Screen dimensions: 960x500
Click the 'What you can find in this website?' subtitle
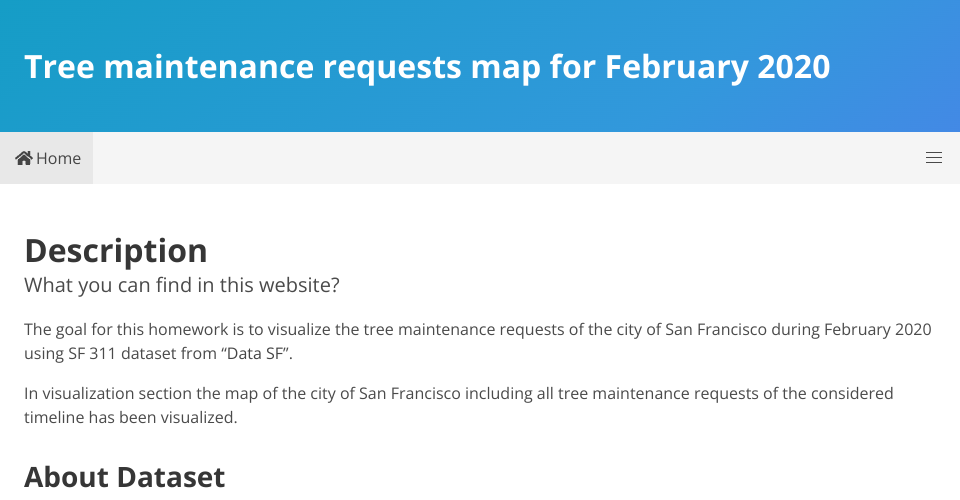(182, 285)
